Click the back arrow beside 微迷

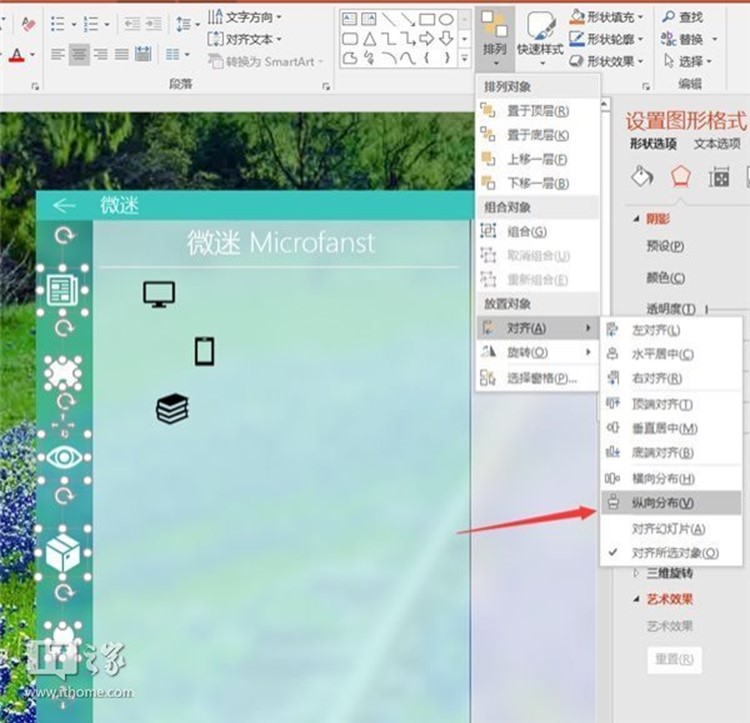[64, 206]
